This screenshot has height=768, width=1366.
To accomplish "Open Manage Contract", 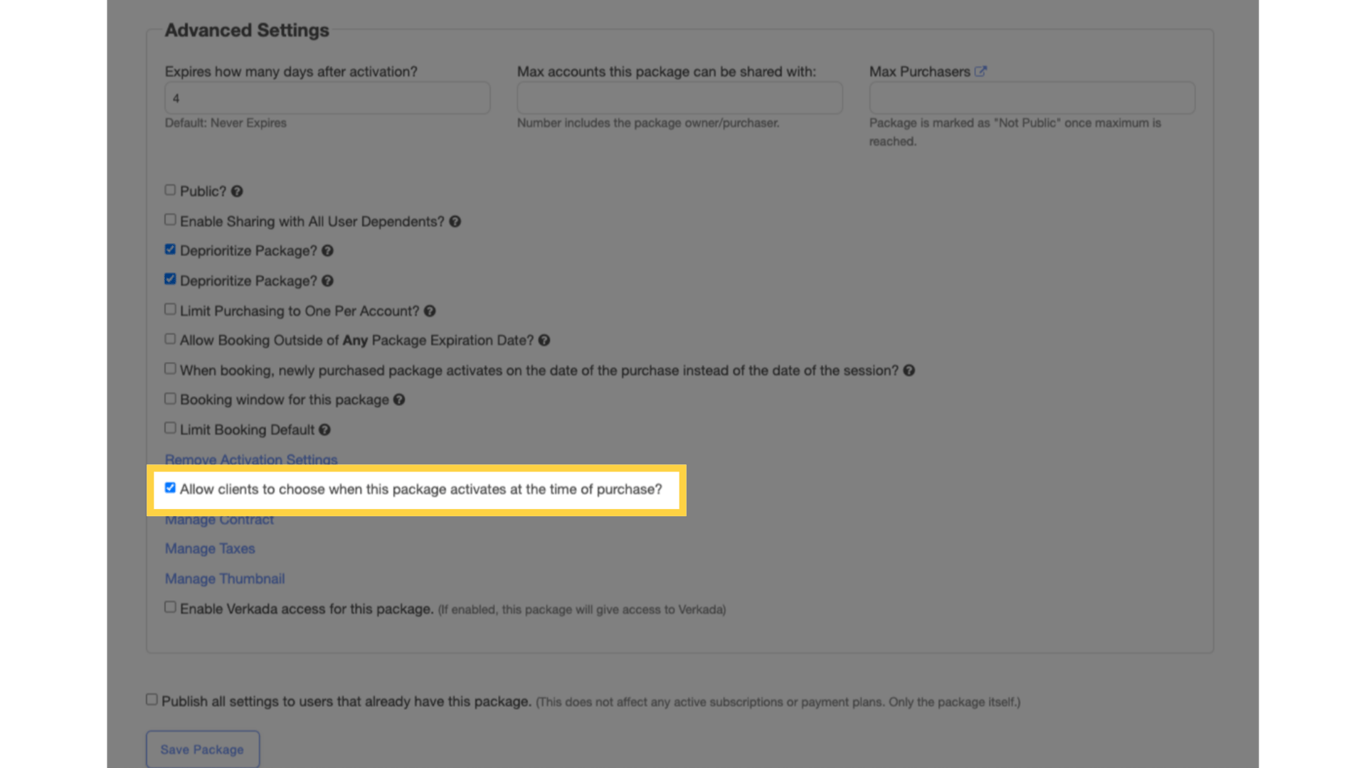I will [219, 519].
